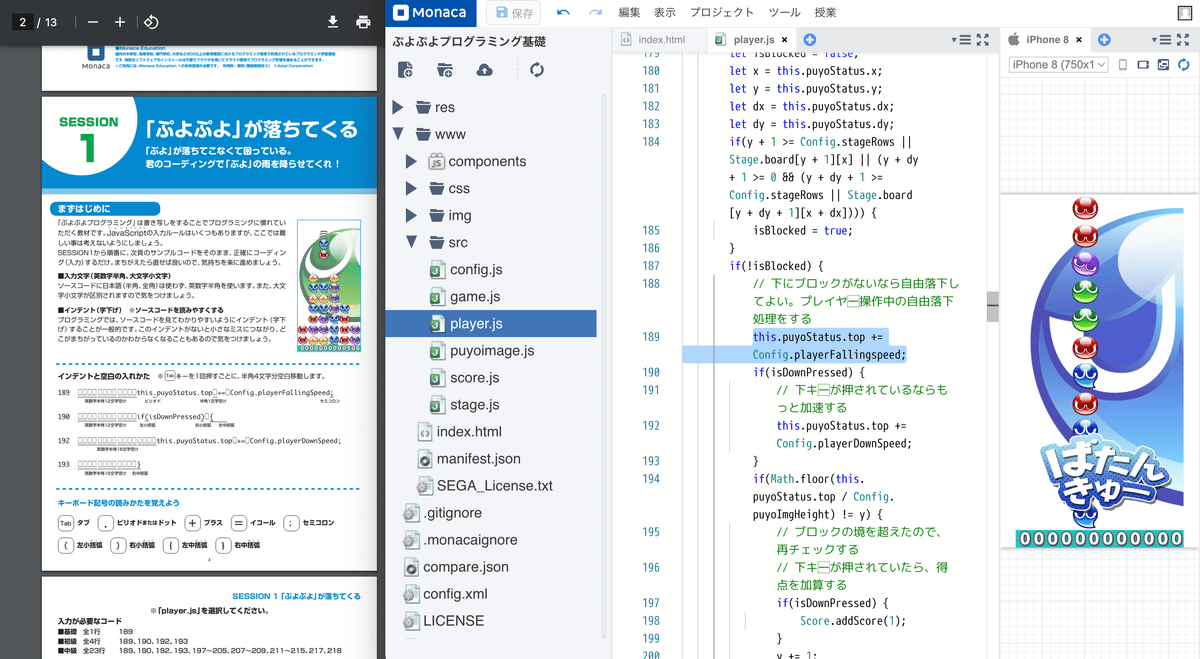
Task: Maximize the preview pane
Action: pyautogui.click(x=1181, y=40)
